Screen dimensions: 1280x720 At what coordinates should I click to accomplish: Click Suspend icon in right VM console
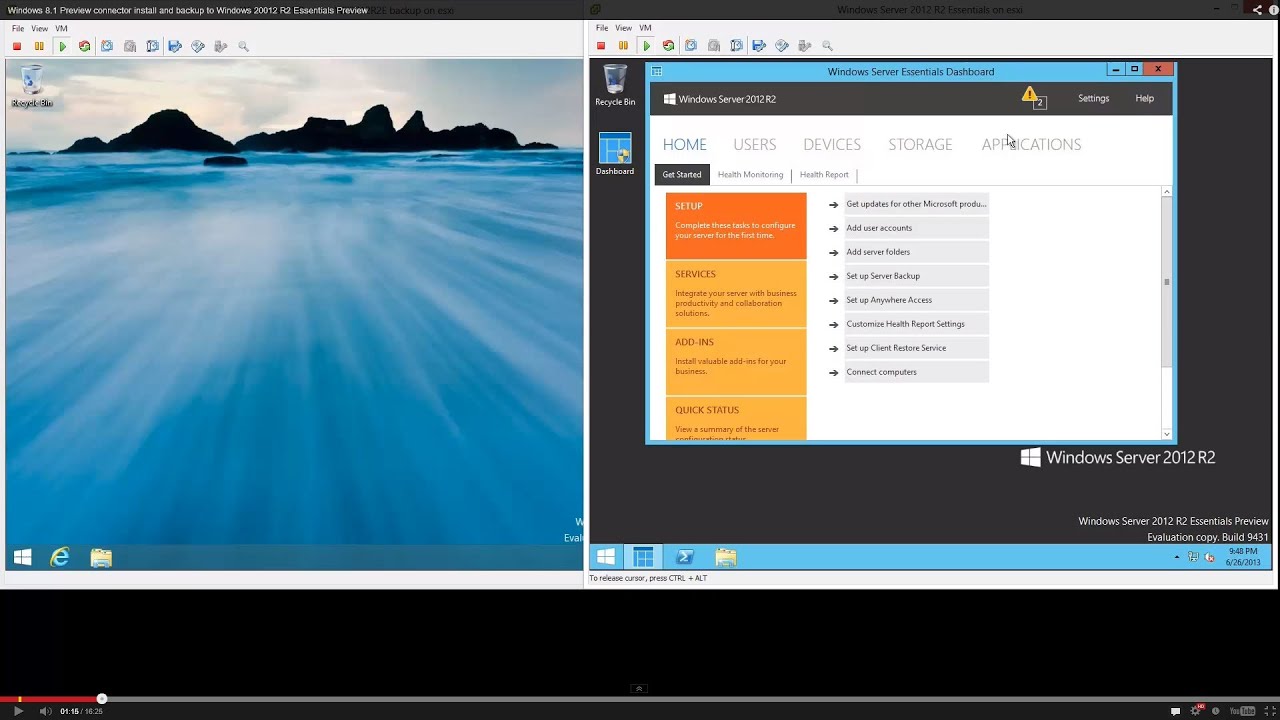(x=623, y=46)
